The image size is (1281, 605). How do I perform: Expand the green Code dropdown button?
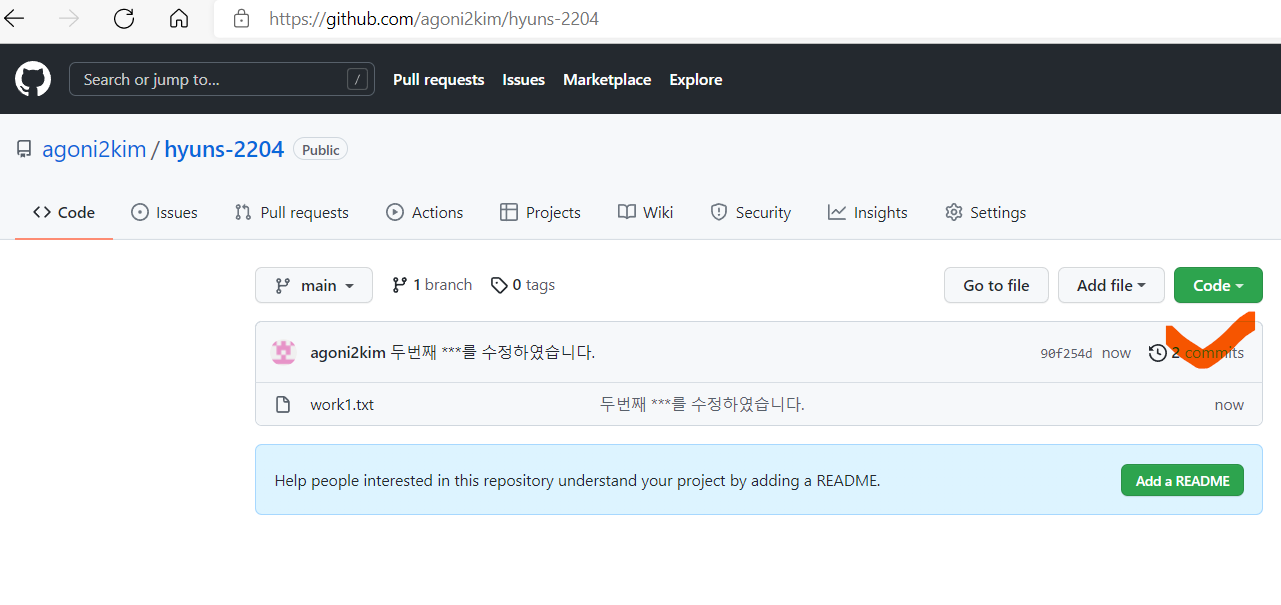[1218, 285]
